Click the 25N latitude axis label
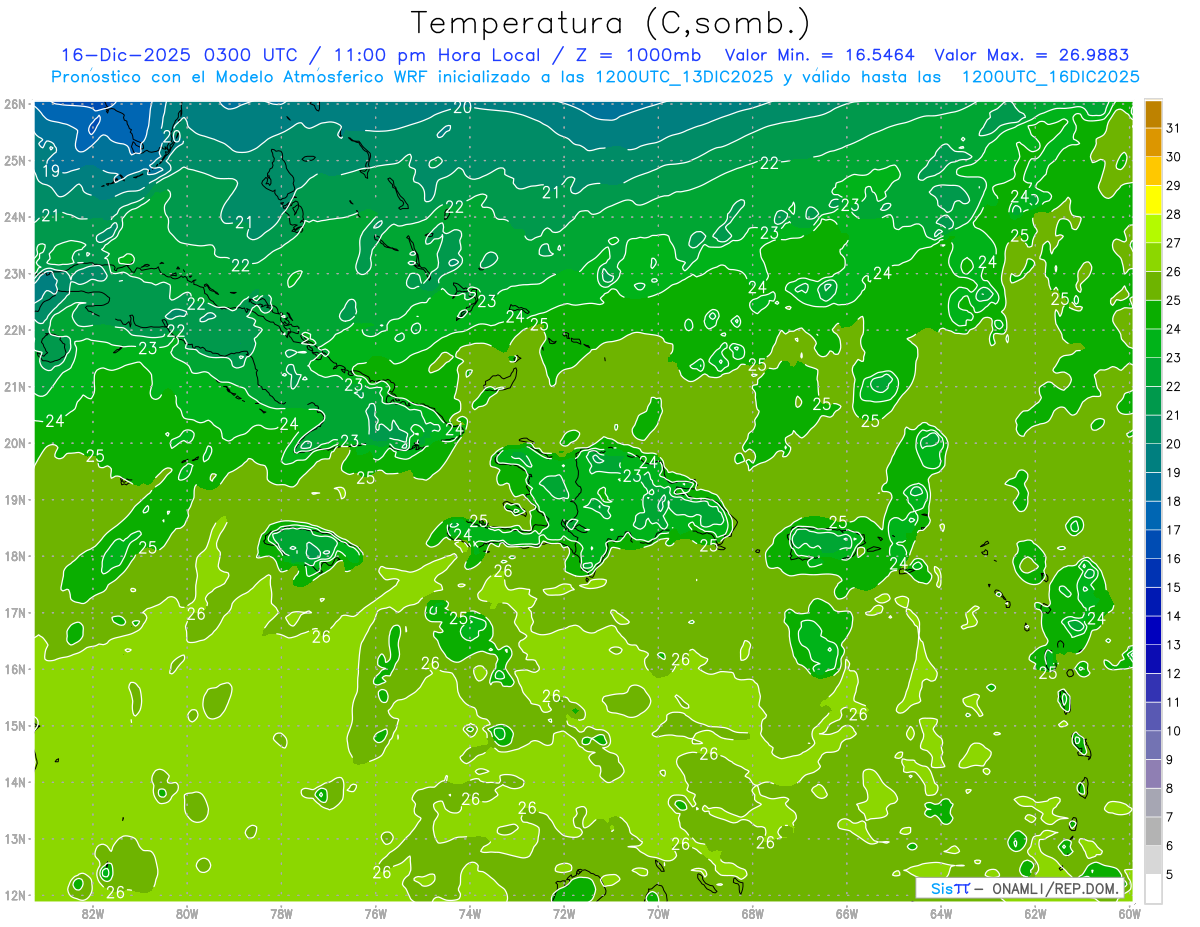Image resolution: width=1200 pixels, height=927 pixels. click(15, 160)
